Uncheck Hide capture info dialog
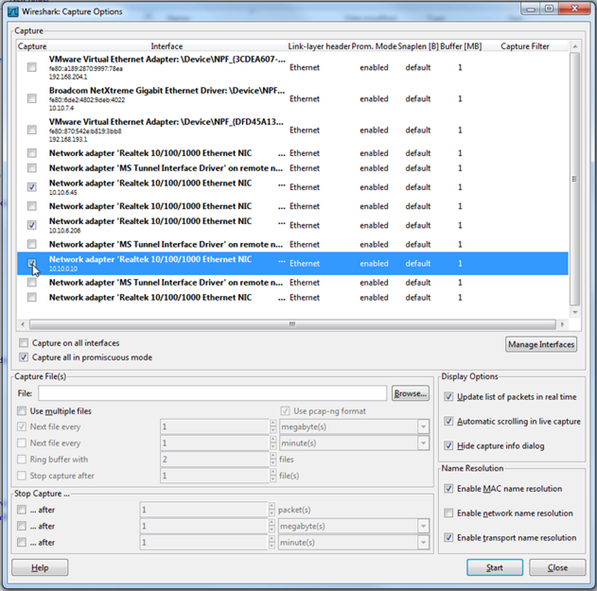This screenshot has width=597, height=591. click(449, 446)
